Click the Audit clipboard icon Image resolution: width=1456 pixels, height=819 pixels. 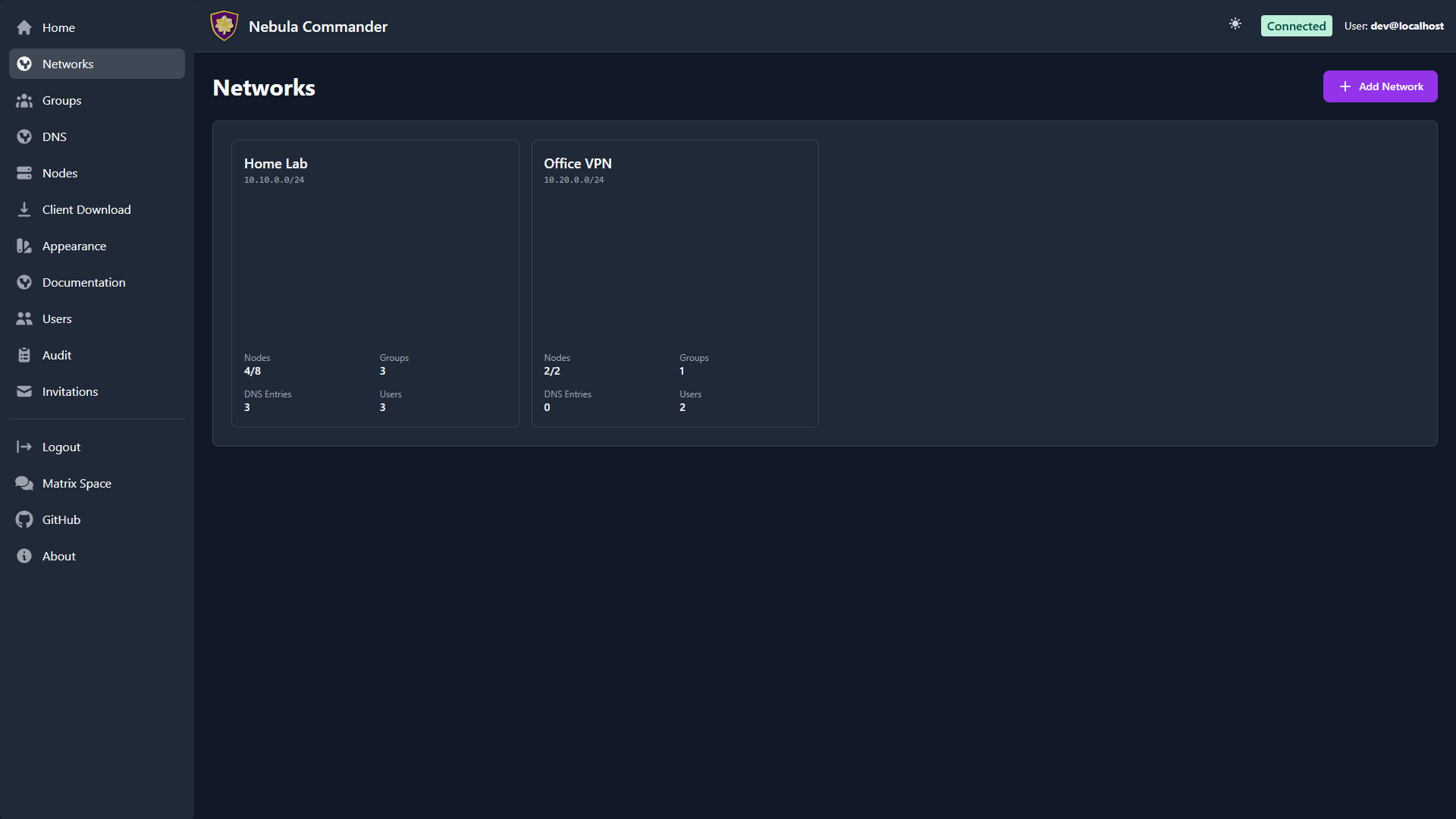(24, 355)
